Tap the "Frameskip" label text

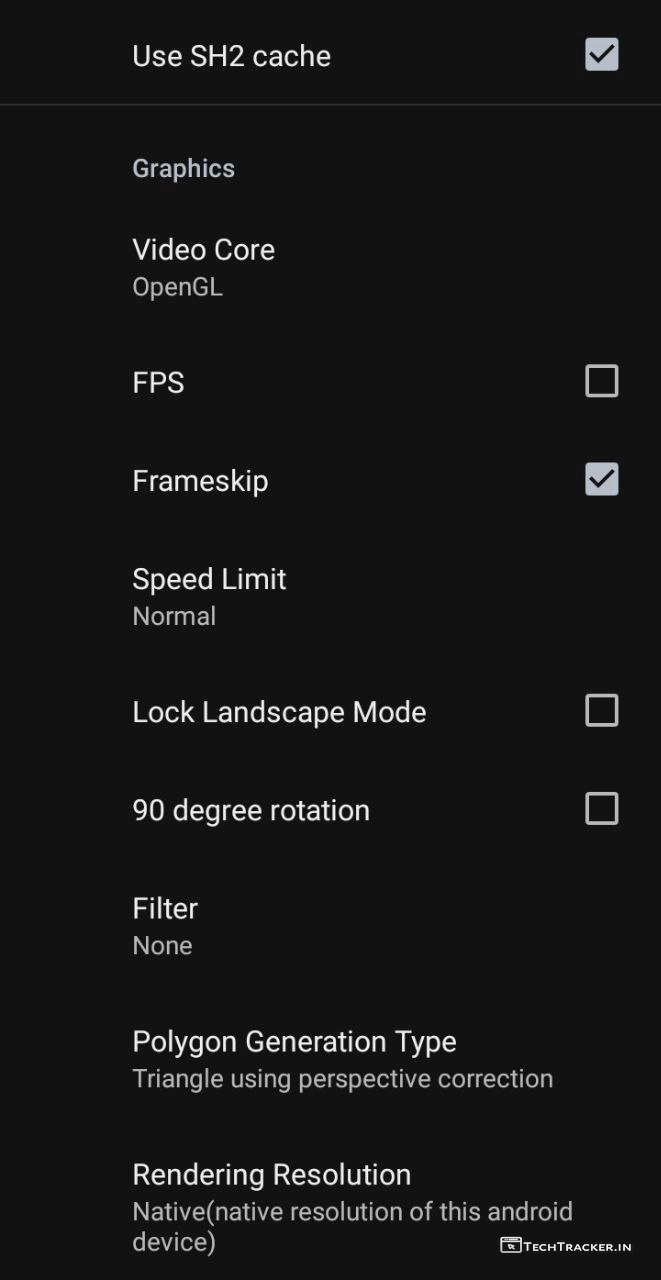[200, 481]
